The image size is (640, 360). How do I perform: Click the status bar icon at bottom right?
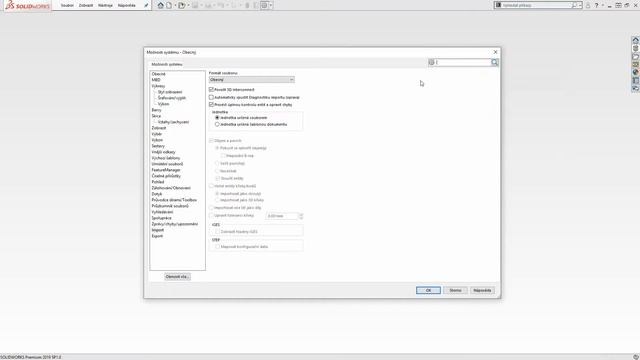(636, 357)
